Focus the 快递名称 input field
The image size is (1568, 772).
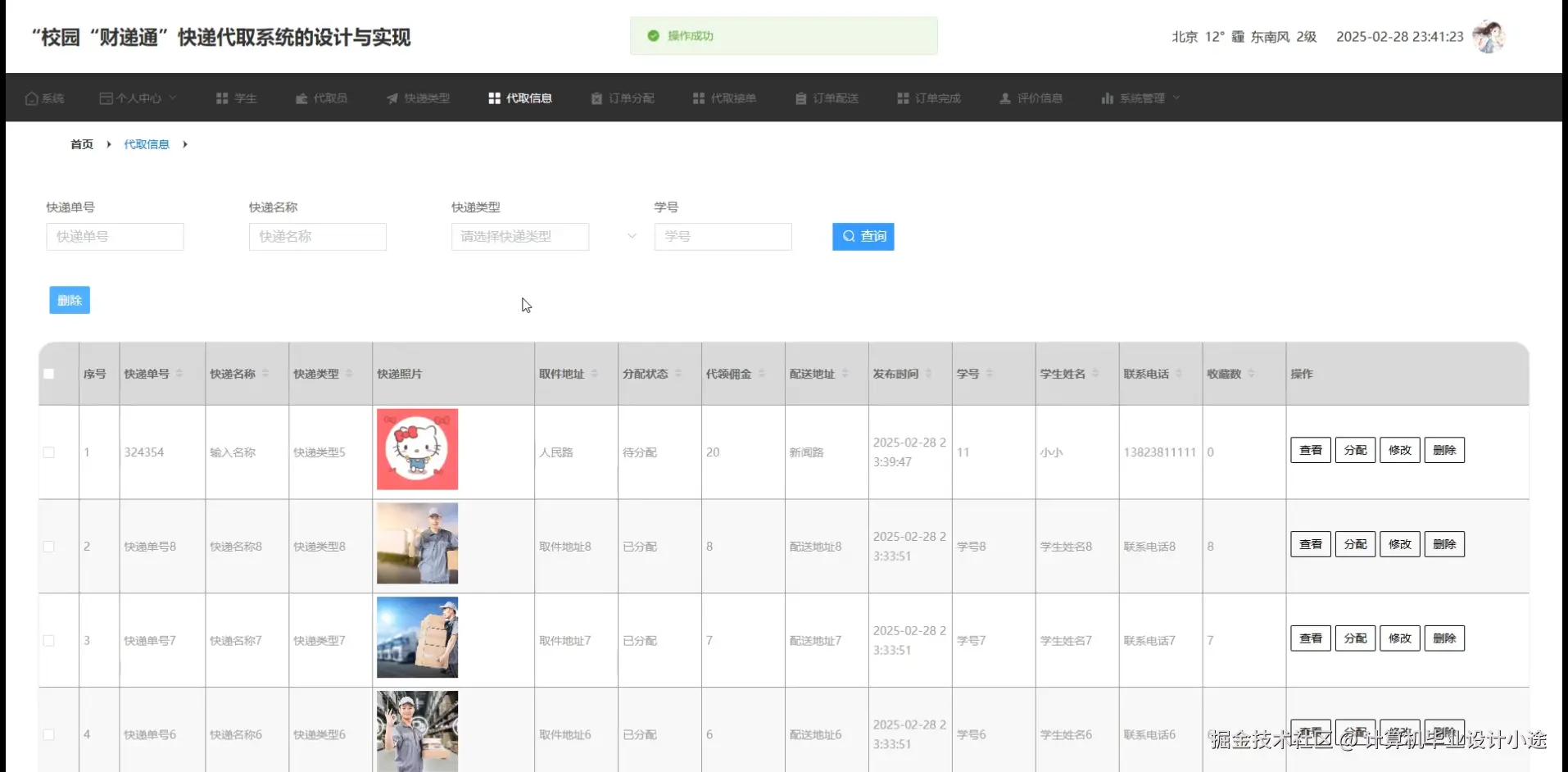pyautogui.click(x=318, y=237)
